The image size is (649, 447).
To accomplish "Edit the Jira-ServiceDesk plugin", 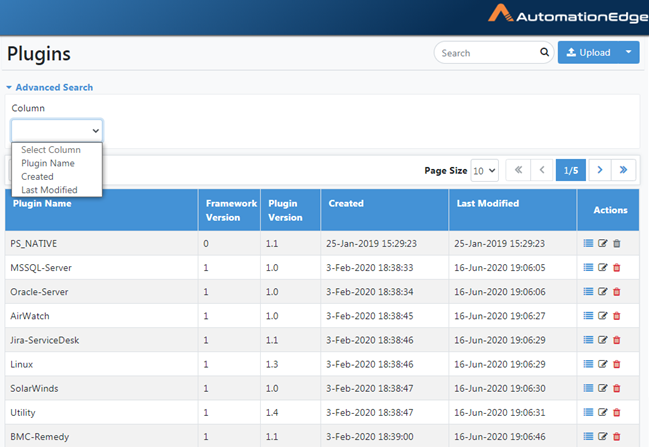I will (603, 340).
